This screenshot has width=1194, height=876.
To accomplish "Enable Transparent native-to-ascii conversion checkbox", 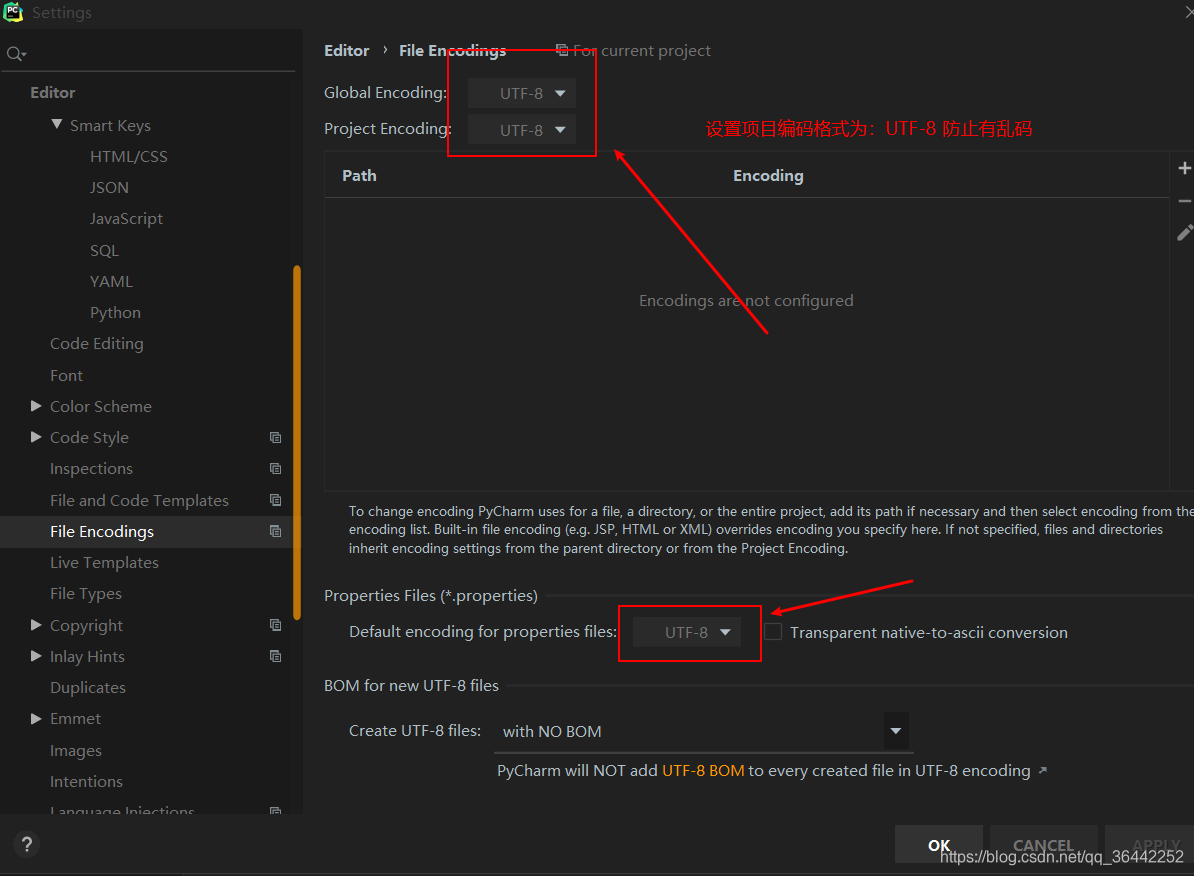I will click(773, 631).
